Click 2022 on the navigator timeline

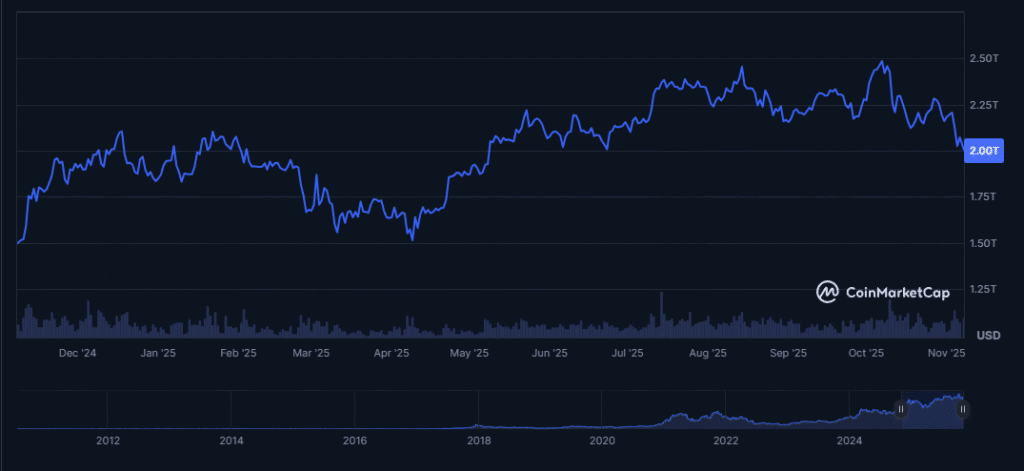pyautogui.click(x=726, y=441)
